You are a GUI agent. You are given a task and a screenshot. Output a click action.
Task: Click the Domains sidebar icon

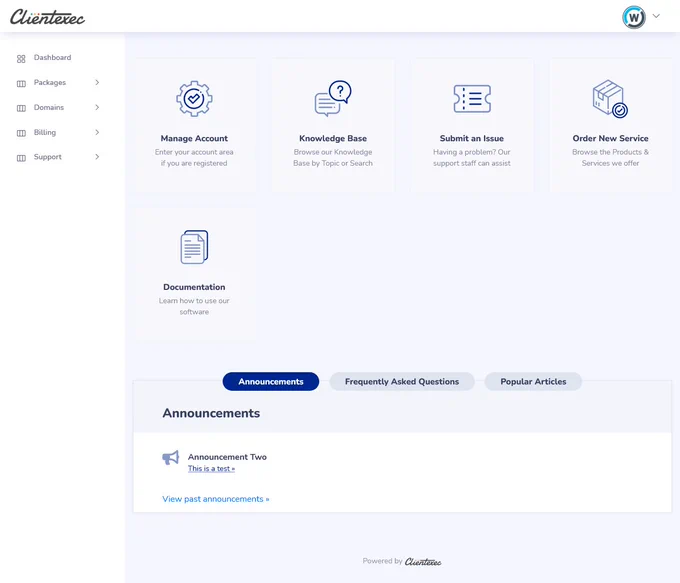point(21,108)
